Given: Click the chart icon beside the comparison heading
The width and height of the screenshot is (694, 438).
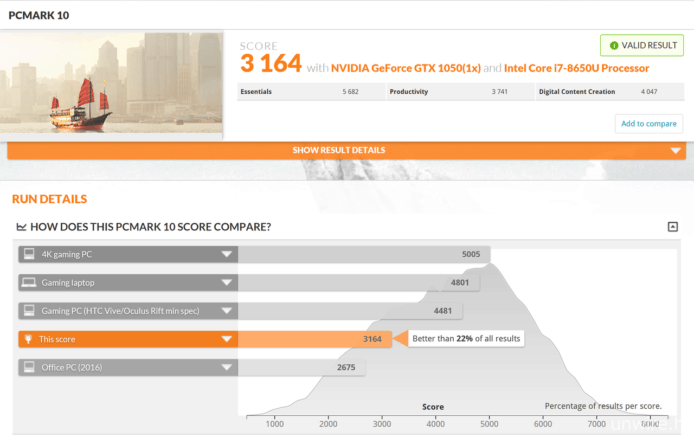Looking at the screenshot, I should point(21,227).
